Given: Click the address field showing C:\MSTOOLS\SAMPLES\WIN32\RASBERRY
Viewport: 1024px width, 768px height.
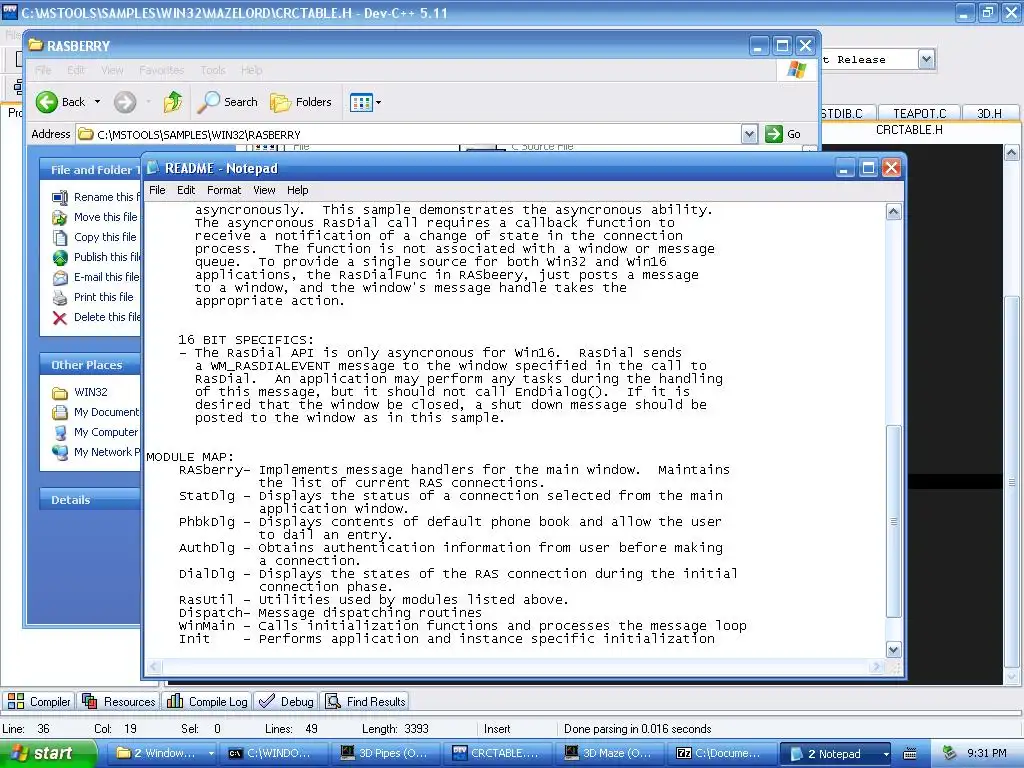Looking at the screenshot, I should 409,135.
